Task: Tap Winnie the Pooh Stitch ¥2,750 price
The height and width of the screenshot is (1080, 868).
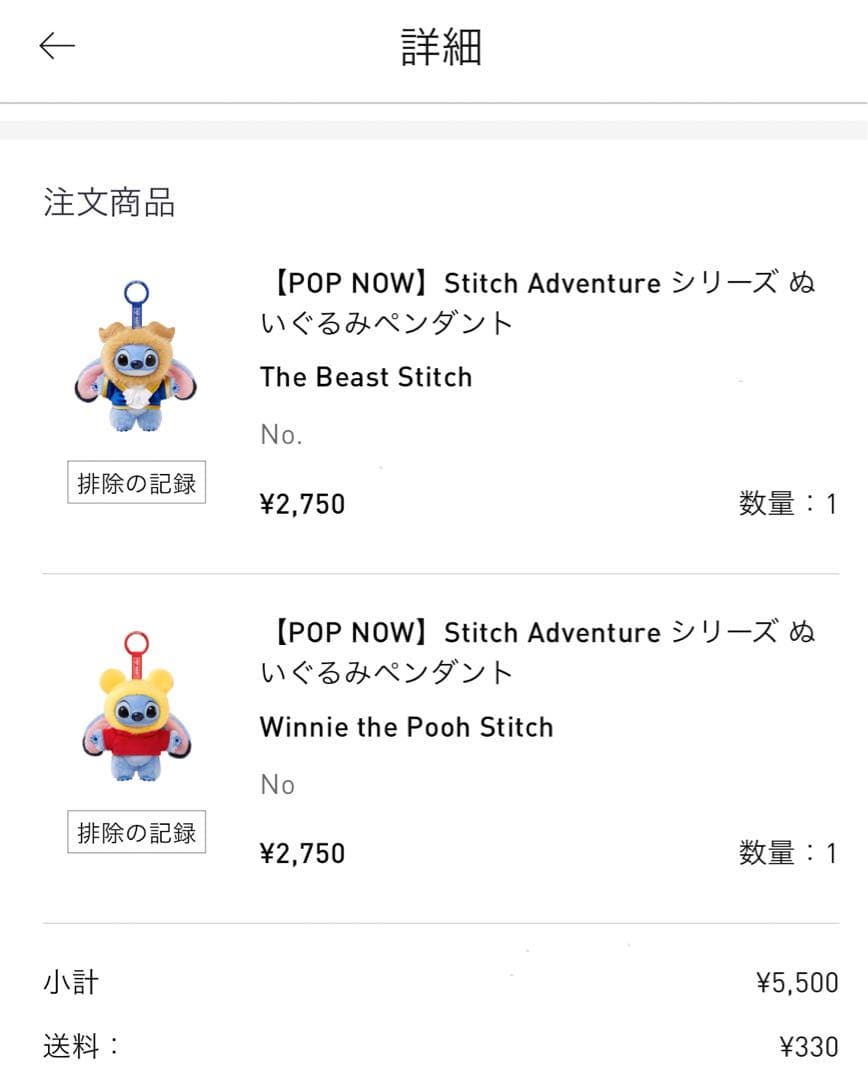Action: 302,853
